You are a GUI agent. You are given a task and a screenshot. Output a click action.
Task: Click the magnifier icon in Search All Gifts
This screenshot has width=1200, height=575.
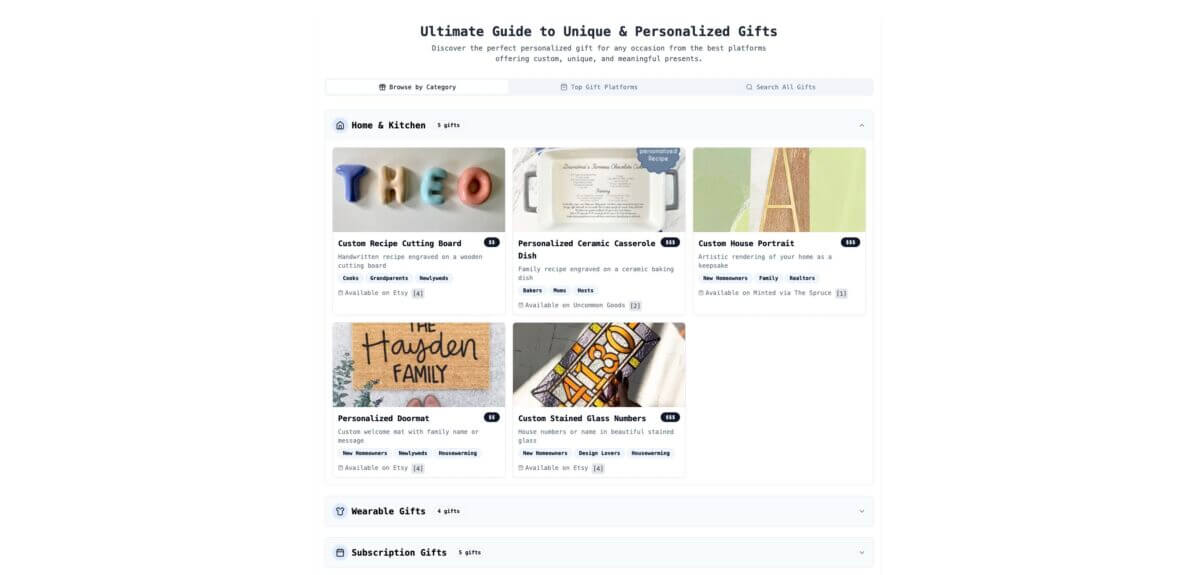coord(749,87)
